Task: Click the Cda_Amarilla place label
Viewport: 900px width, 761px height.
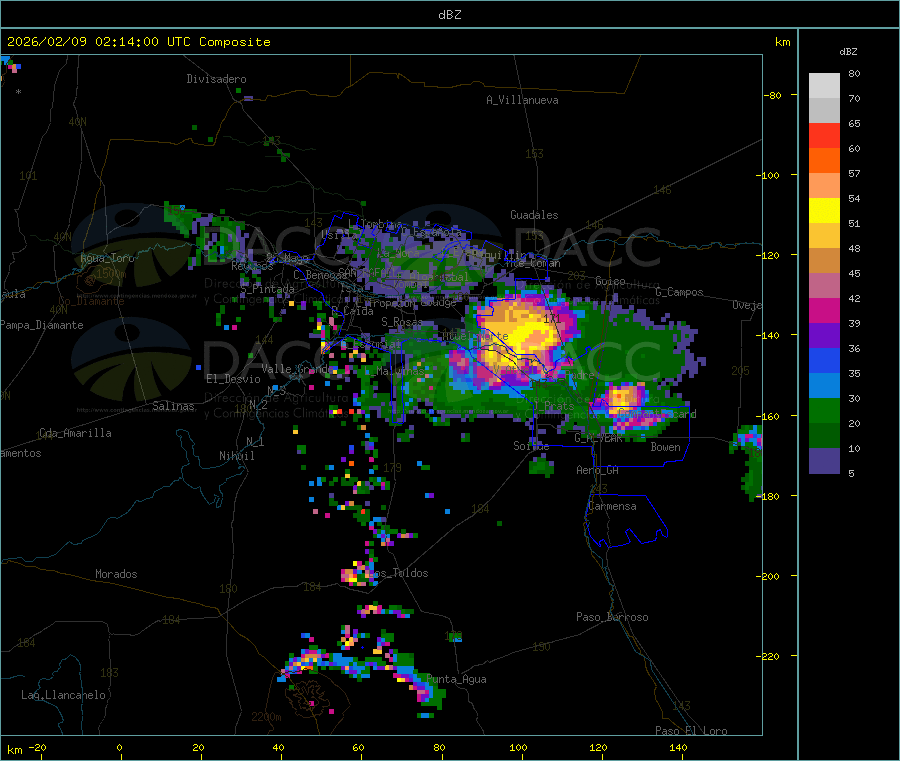Action: point(75,433)
